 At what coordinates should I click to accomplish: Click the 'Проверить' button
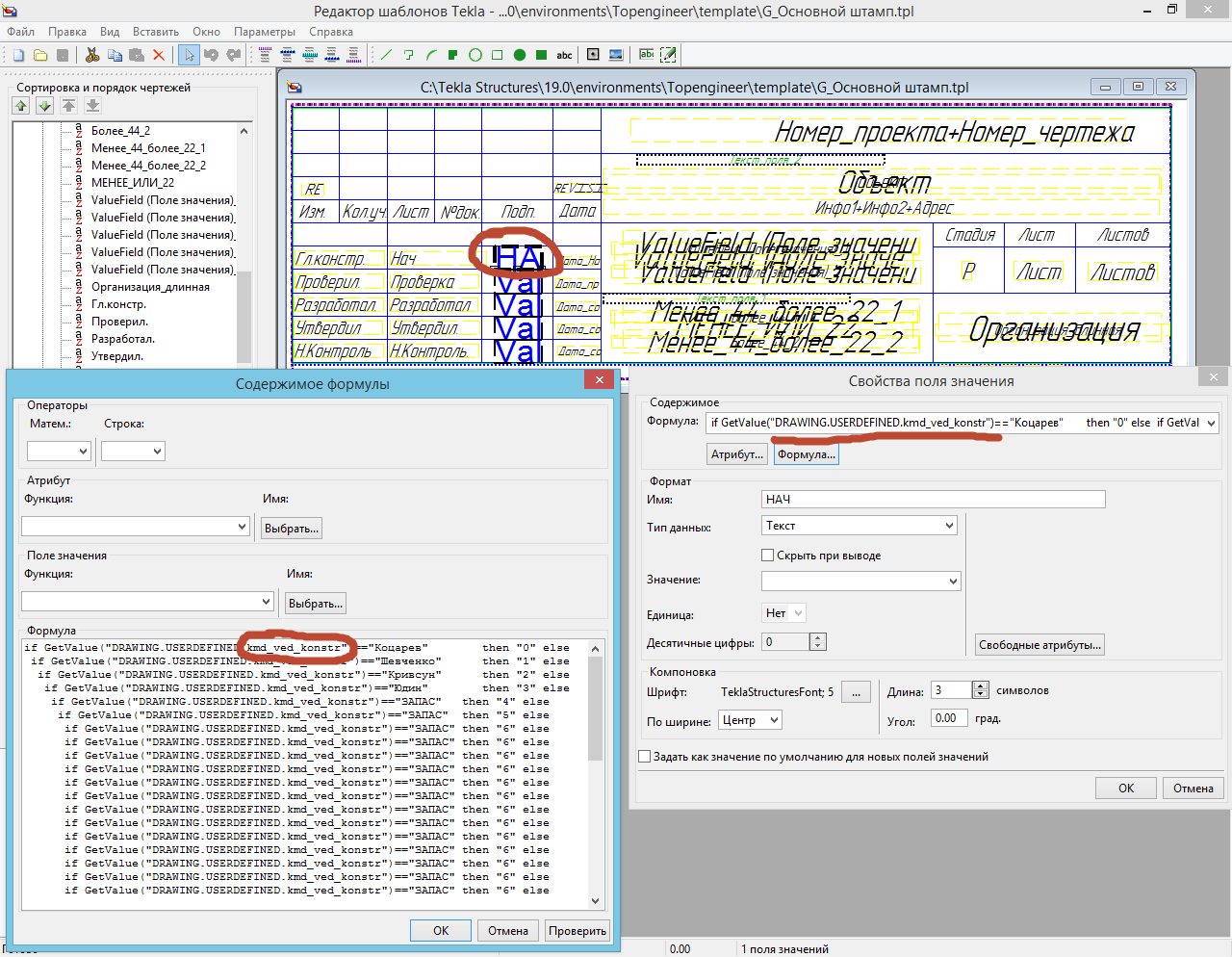click(577, 930)
